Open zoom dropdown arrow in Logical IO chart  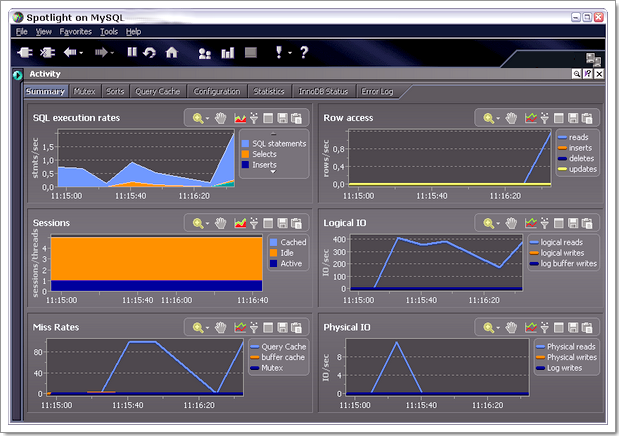click(x=498, y=224)
